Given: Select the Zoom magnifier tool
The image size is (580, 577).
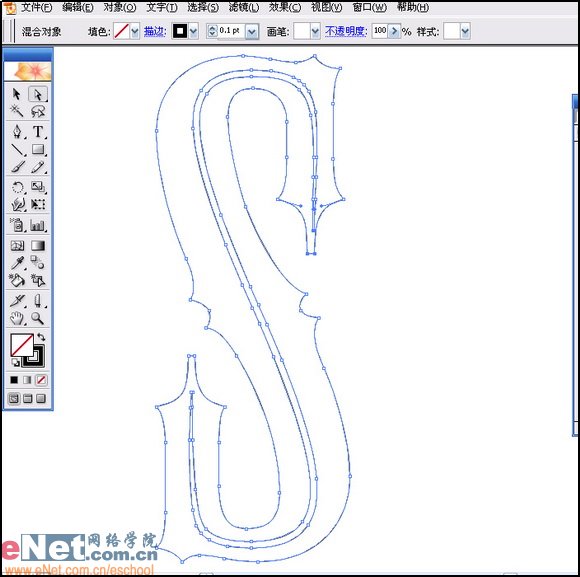Looking at the screenshot, I should [38, 318].
